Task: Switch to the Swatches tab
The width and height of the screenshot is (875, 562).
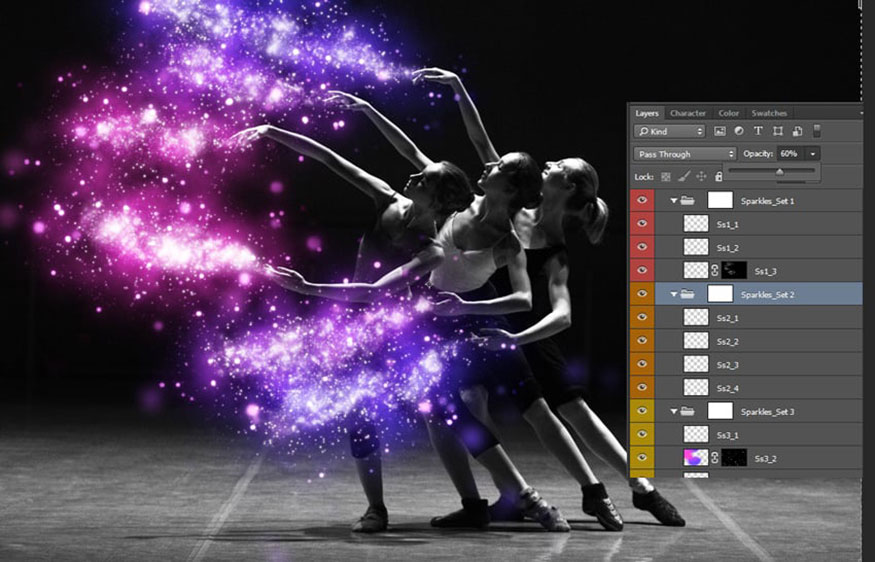Action: coord(769,113)
